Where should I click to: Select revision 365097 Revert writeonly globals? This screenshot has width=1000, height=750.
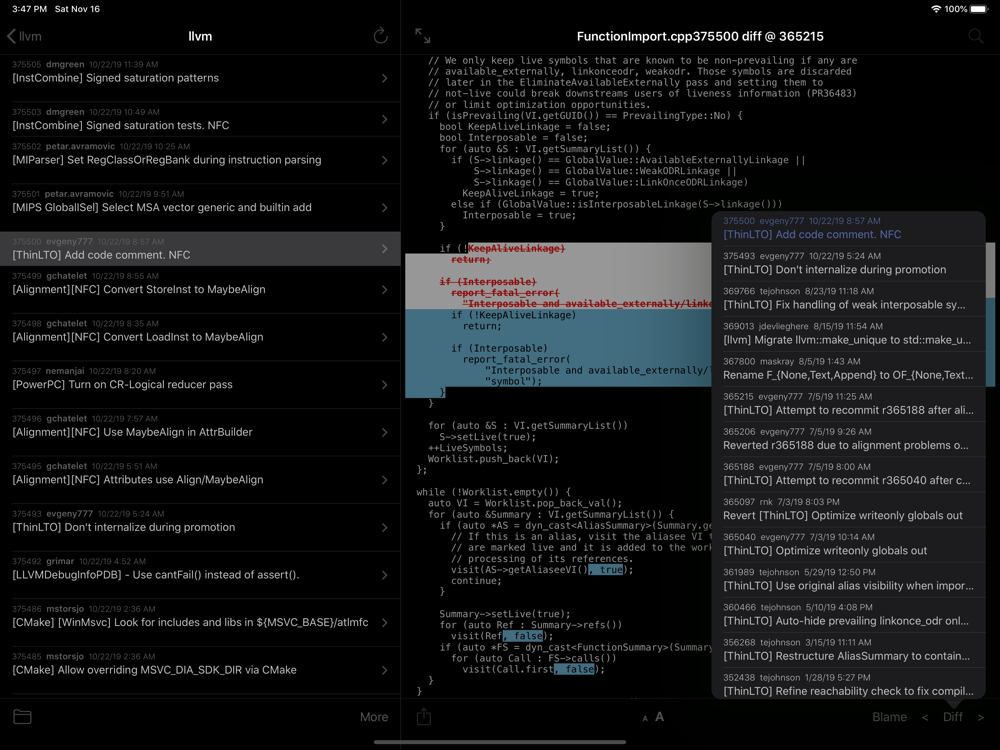click(x=848, y=509)
